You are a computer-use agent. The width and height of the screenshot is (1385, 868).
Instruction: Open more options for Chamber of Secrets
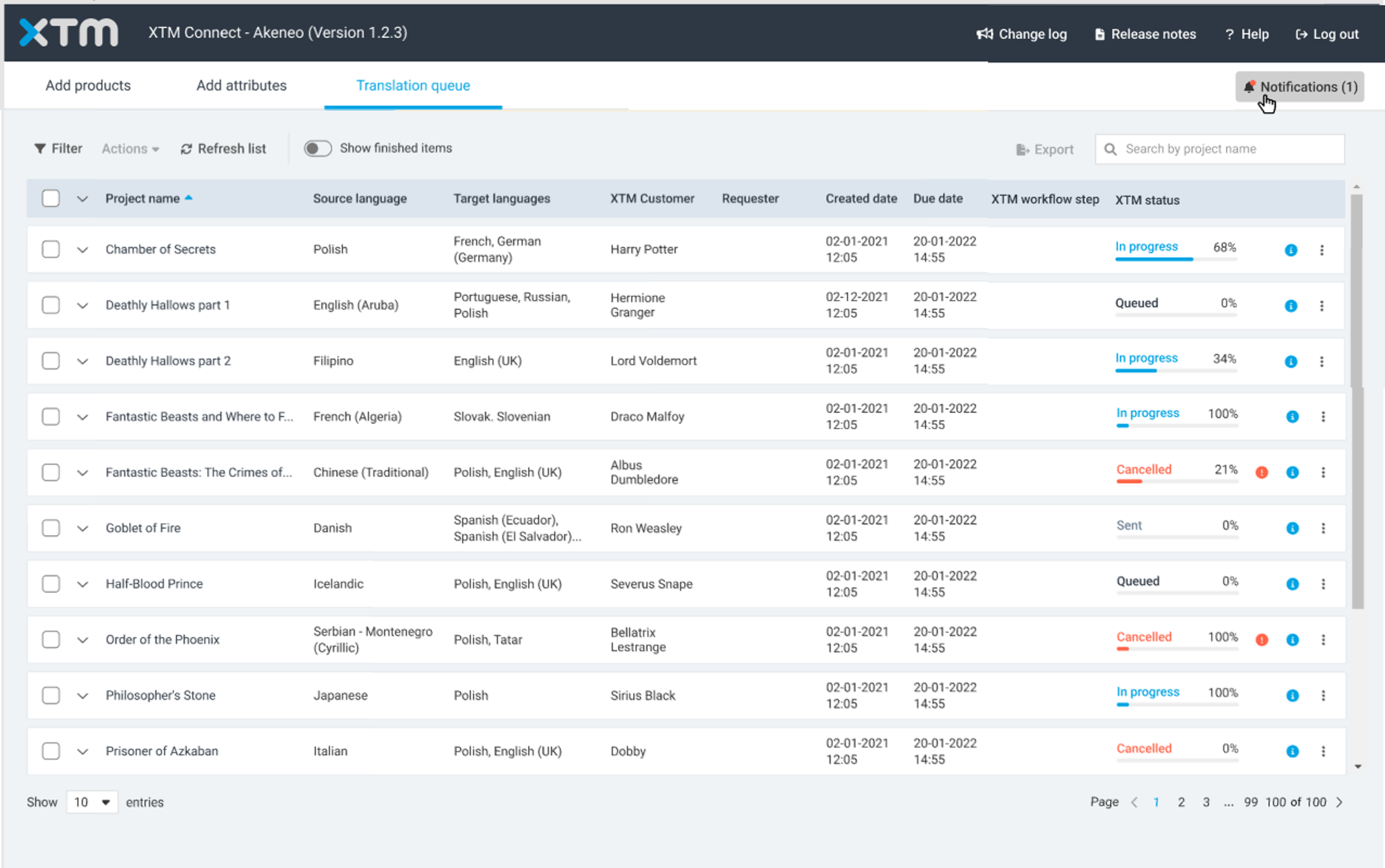[x=1322, y=250]
